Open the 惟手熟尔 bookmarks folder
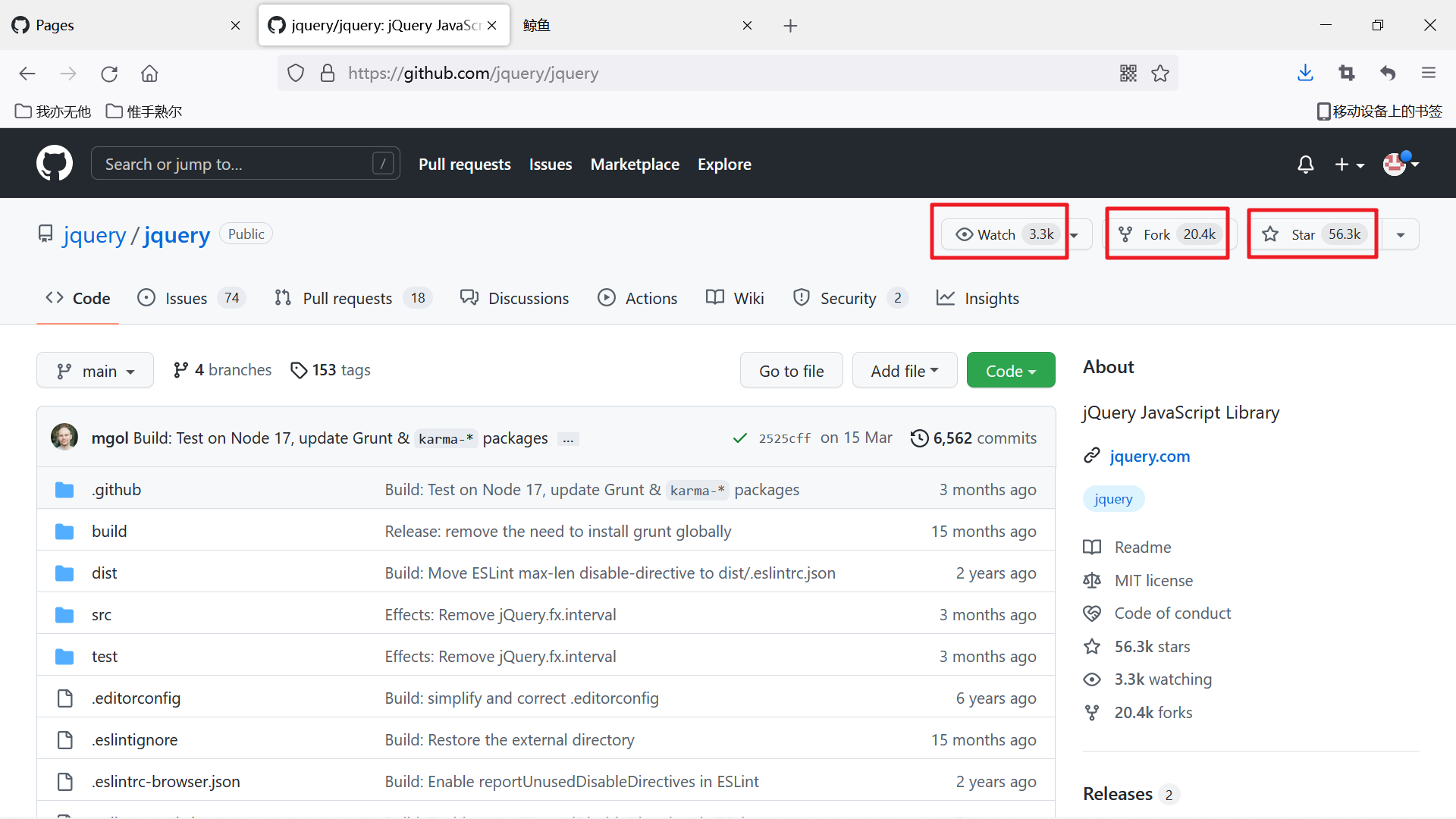The image size is (1456, 819). click(144, 111)
